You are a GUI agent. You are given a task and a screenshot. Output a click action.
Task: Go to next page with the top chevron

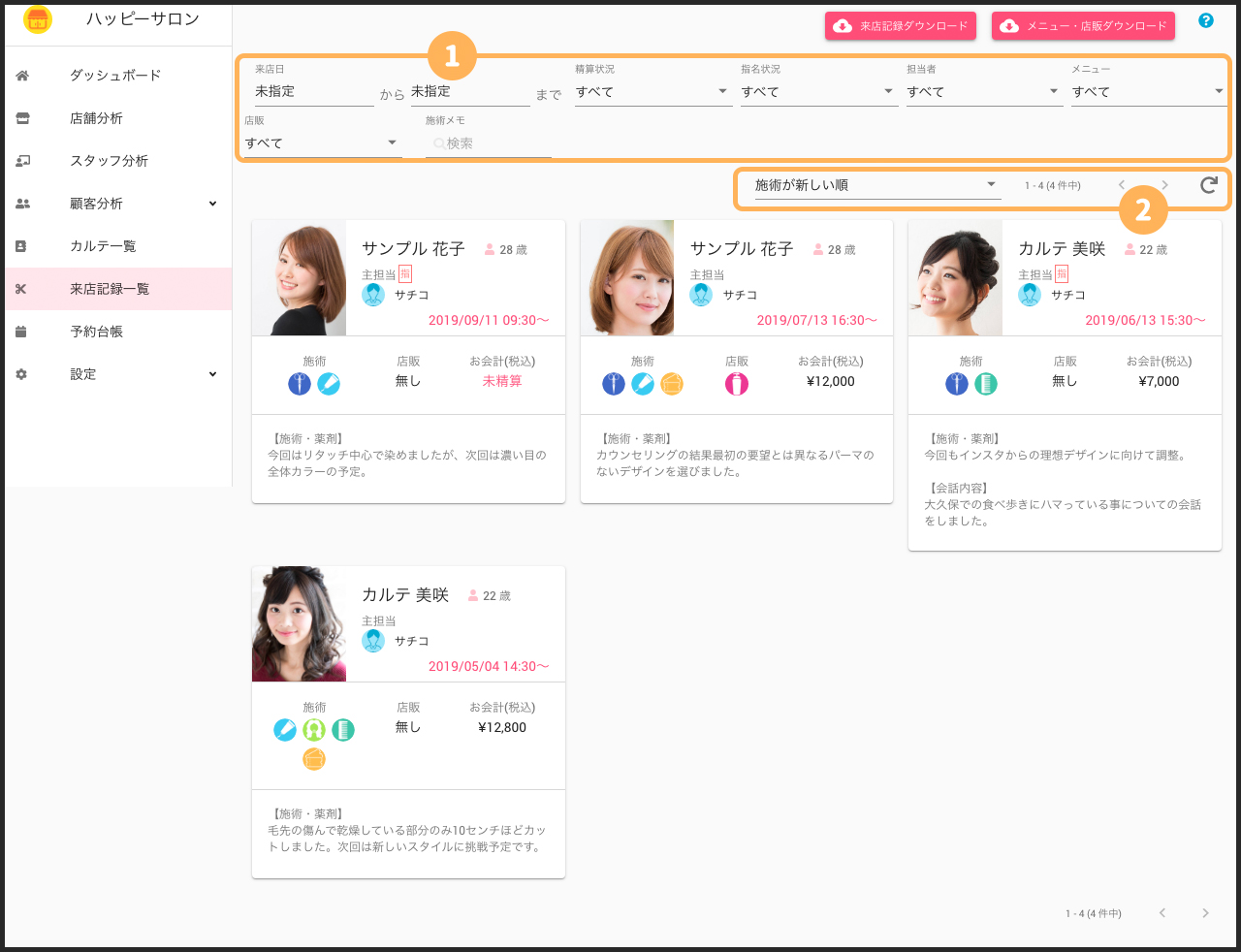1164,185
